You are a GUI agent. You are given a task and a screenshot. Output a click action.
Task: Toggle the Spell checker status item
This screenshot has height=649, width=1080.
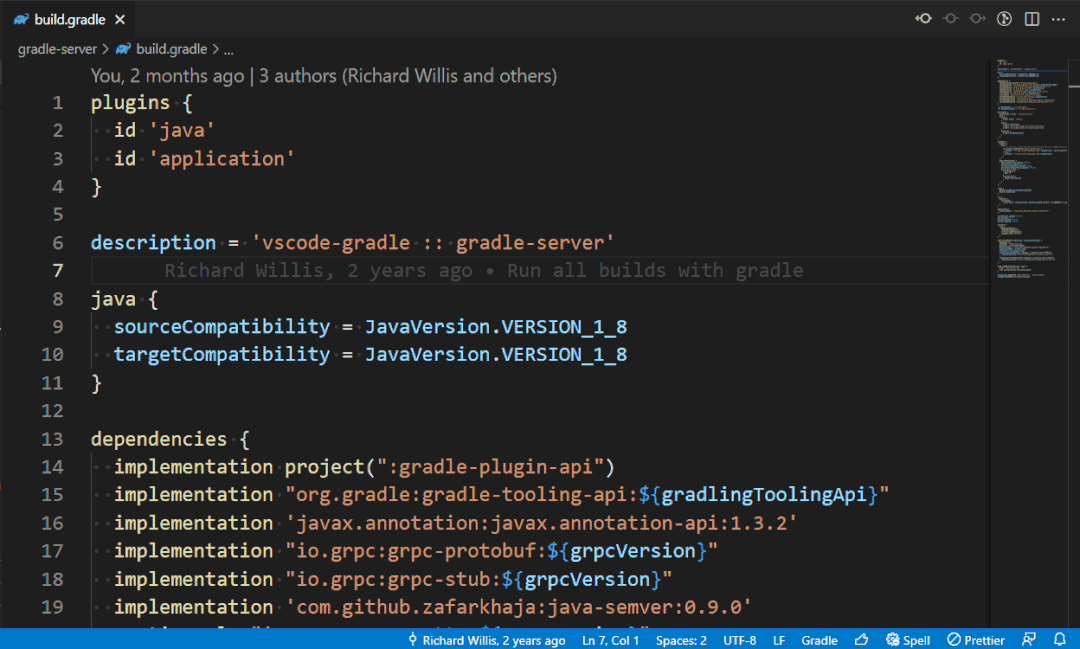(908, 640)
